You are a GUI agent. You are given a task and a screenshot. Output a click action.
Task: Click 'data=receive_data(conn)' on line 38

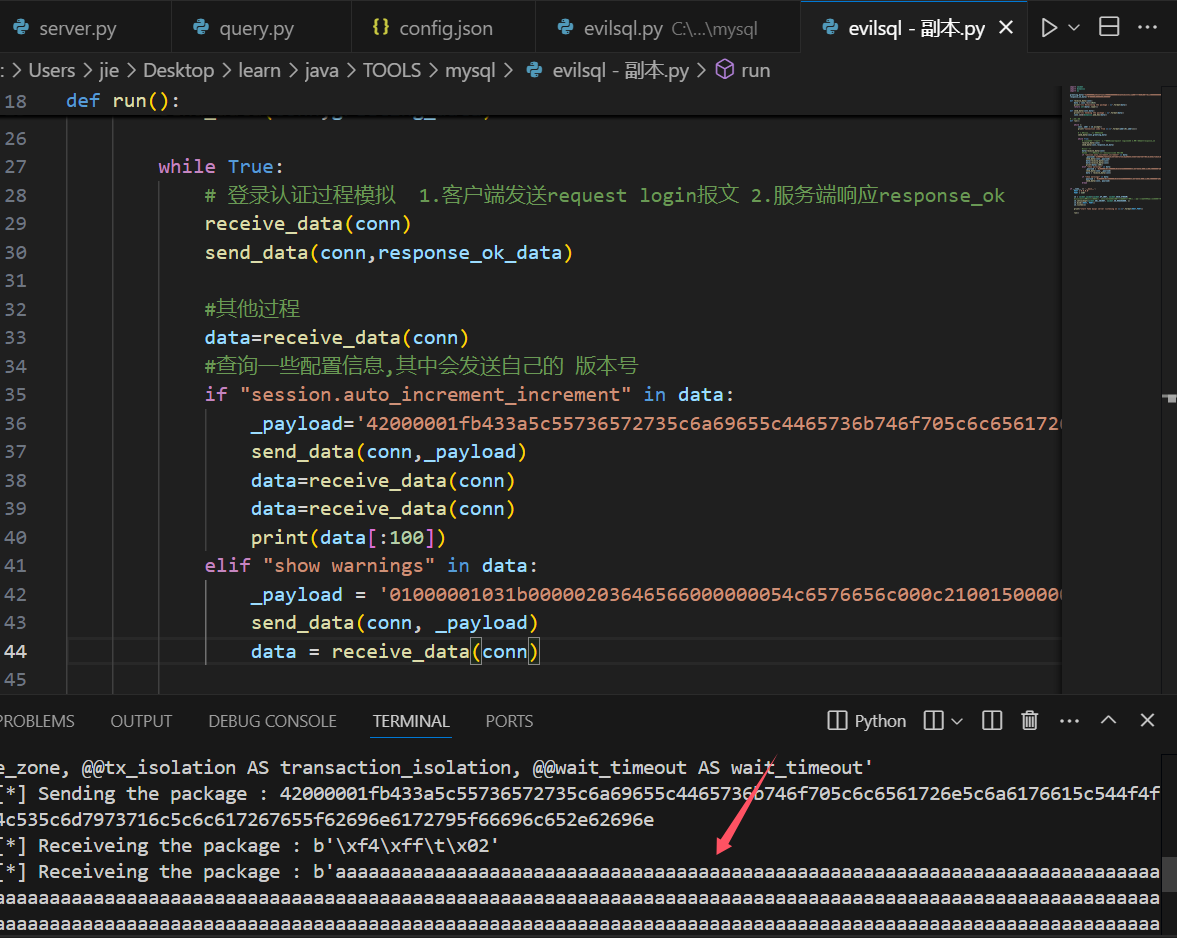(x=383, y=480)
